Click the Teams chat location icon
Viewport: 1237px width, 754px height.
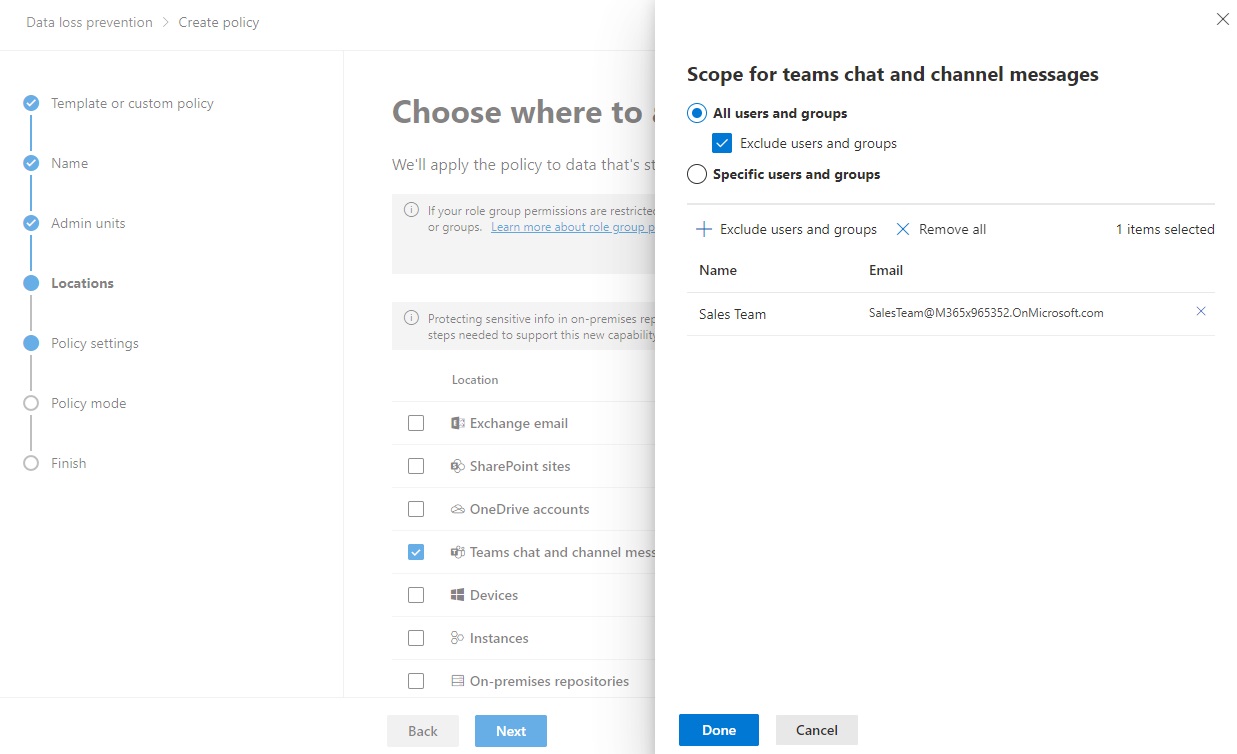(x=457, y=552)
